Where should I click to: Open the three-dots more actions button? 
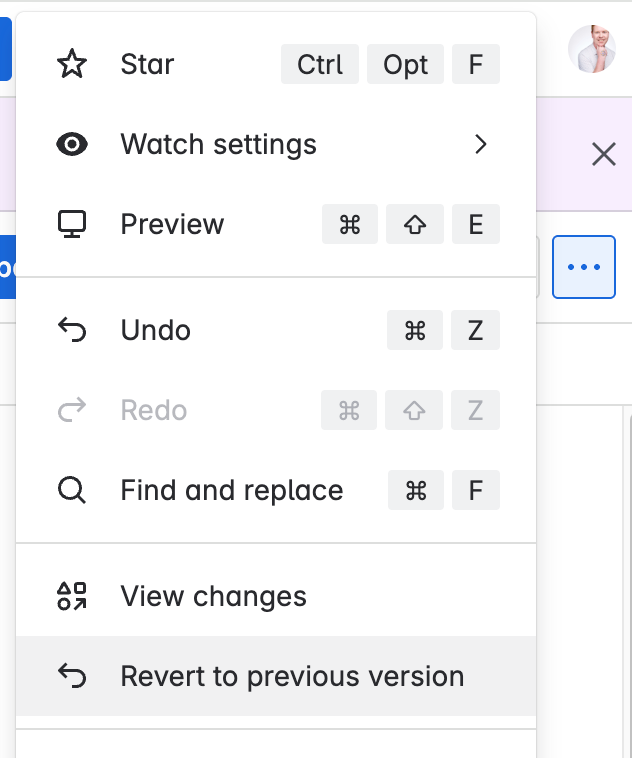584,267
